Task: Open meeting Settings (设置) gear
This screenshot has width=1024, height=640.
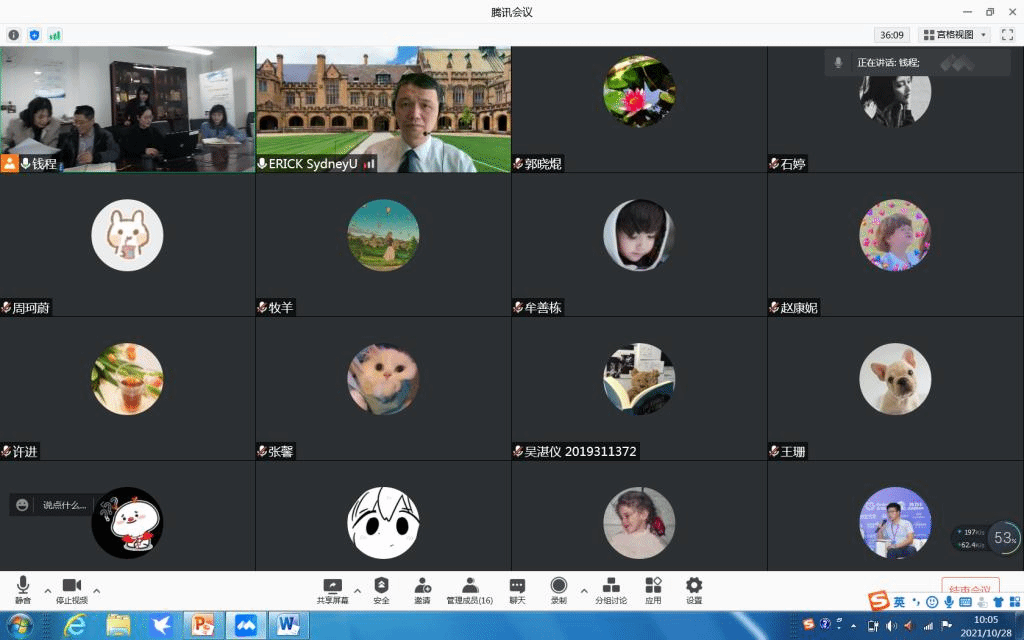Action: pos(694,589)
